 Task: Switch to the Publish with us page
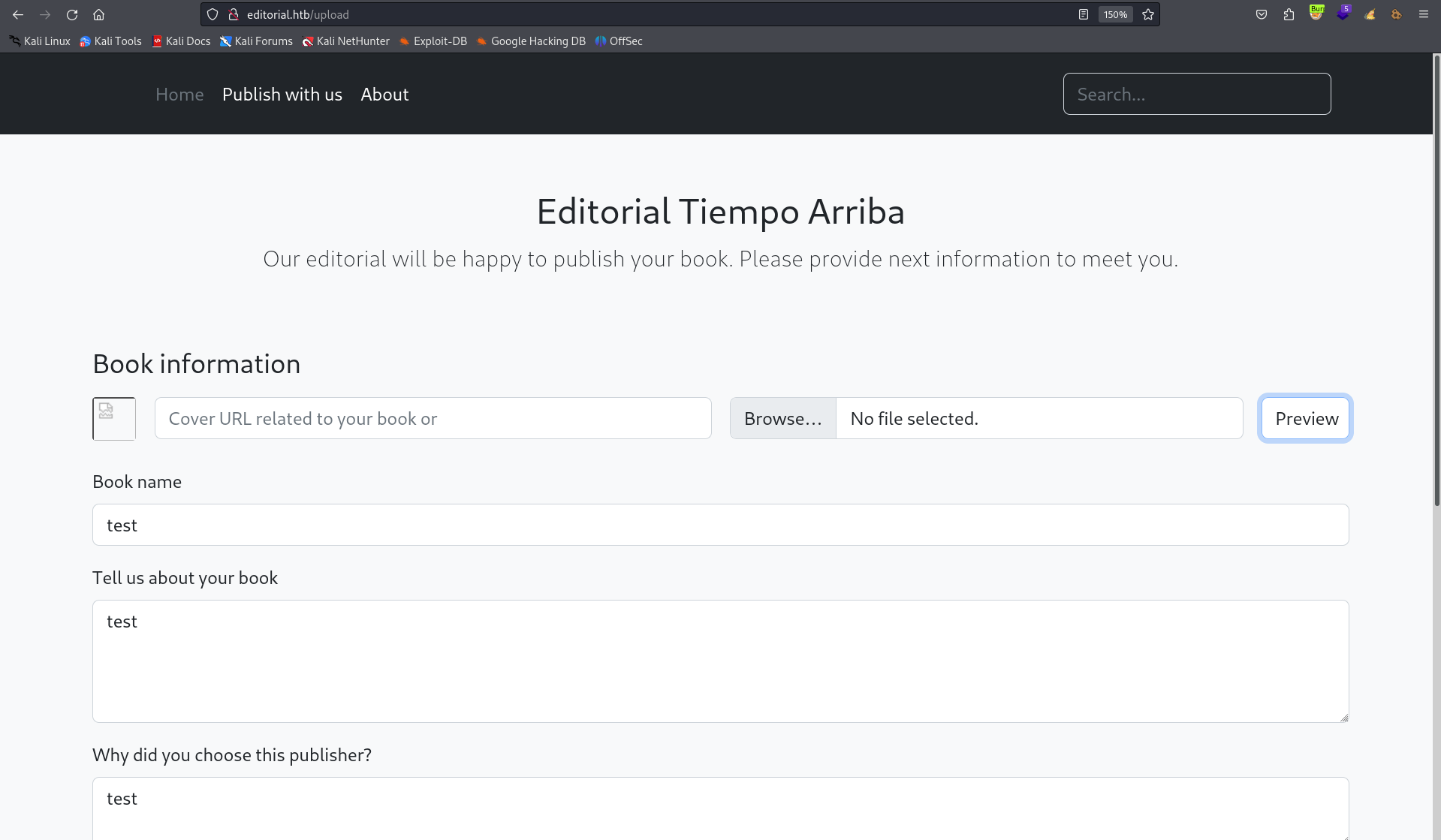pos(282,95)
